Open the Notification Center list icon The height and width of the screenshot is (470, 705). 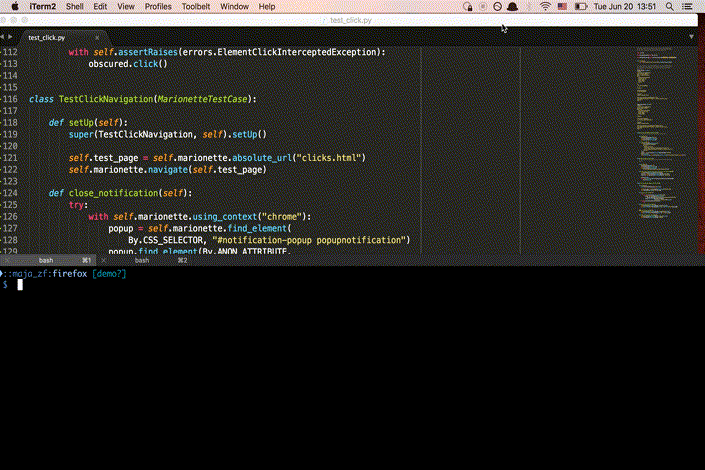click(x=687, y=6)
